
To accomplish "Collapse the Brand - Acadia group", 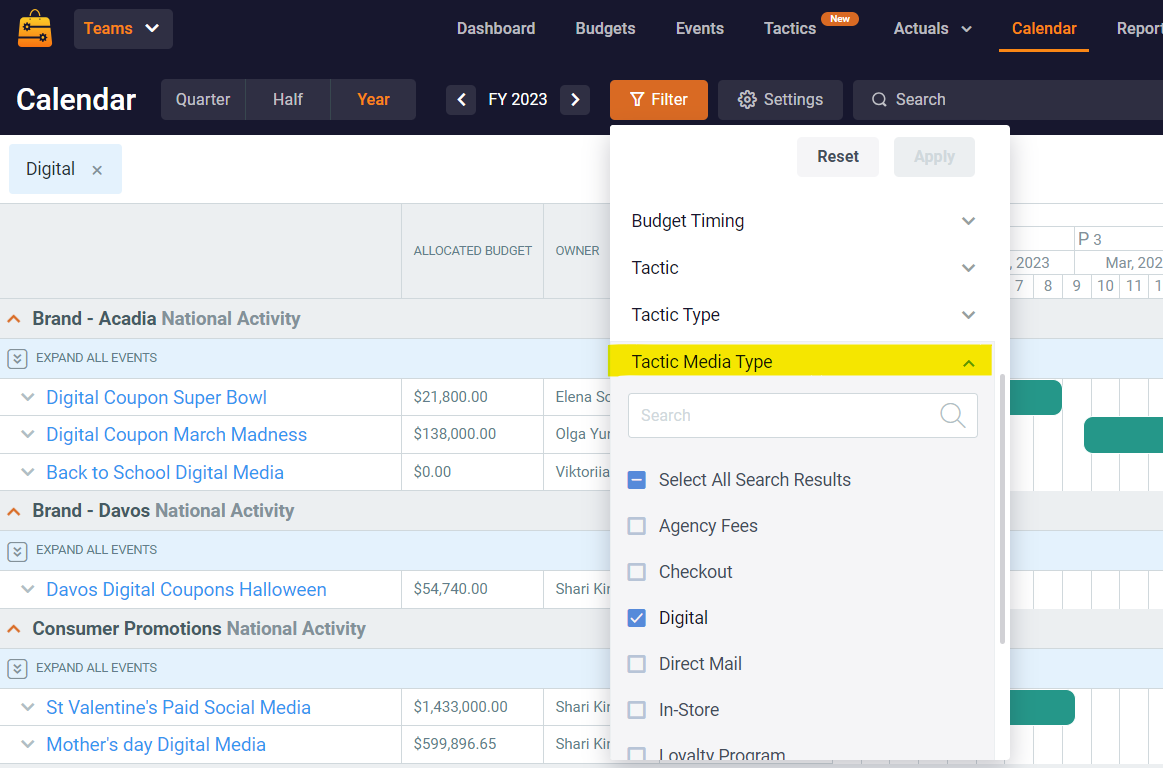I will [x=14, y=319].
